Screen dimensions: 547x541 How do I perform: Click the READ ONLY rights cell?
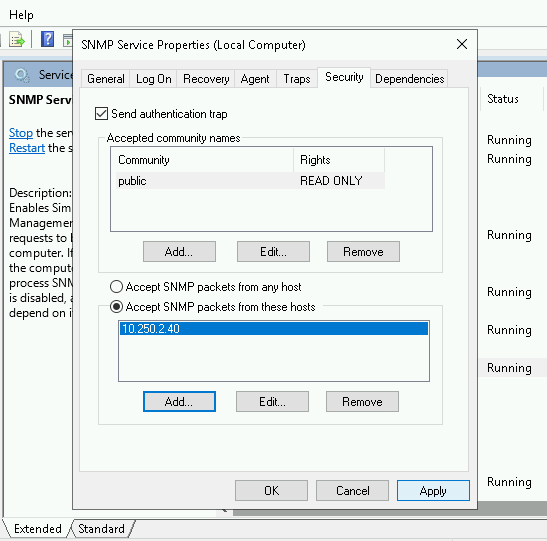(x=331, y=181)
